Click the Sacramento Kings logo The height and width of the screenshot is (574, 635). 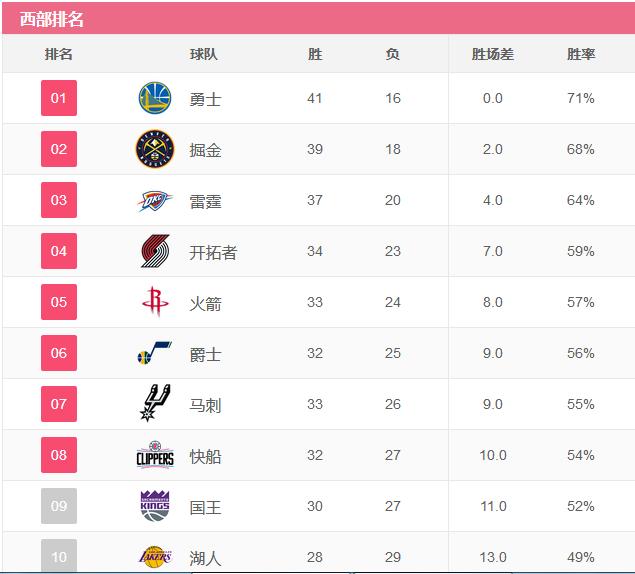(x=155, y=506)
